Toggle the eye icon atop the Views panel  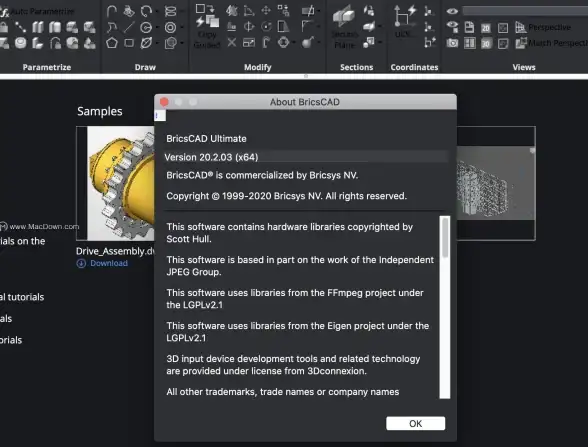pos(452,11)
